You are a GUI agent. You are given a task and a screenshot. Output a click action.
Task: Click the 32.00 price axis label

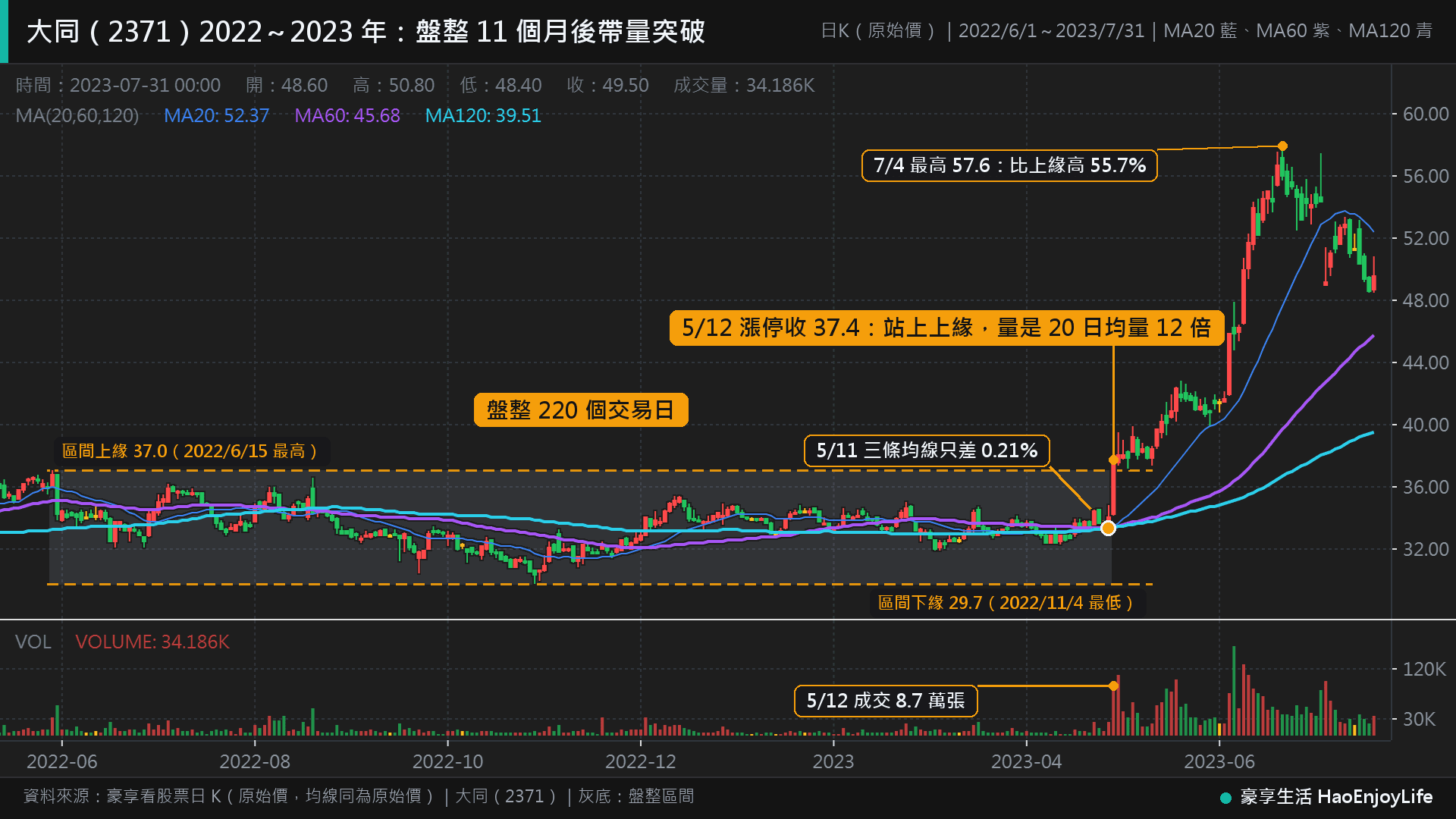pos(1426,550)
